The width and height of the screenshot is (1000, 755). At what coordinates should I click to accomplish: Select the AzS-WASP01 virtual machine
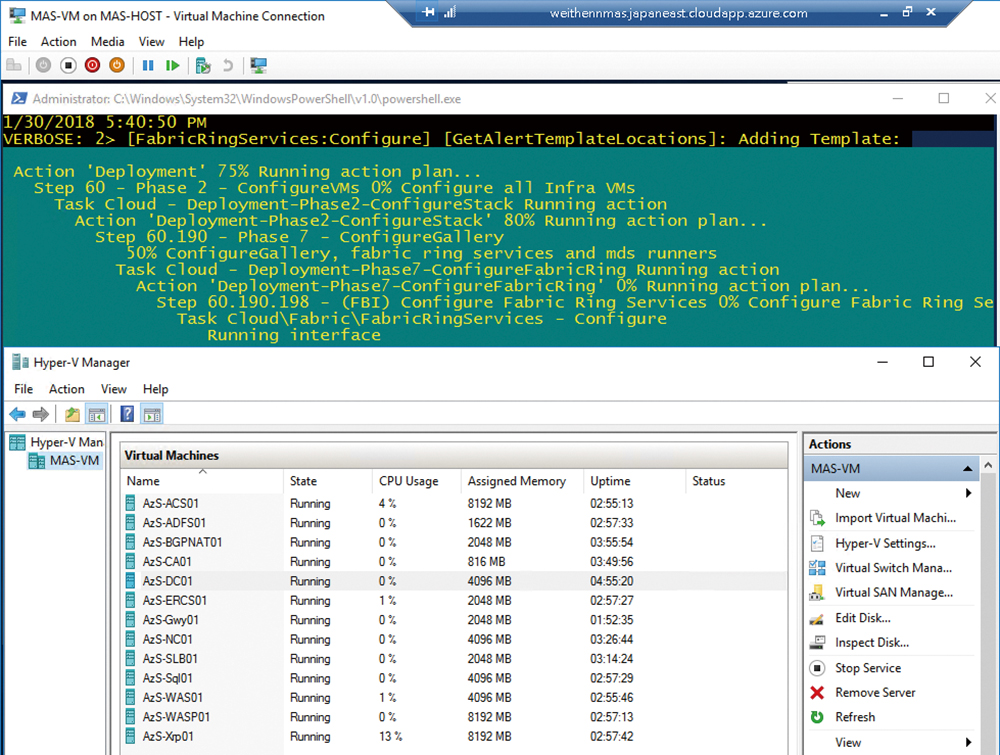pyautogui.click(x=453, y=717)
